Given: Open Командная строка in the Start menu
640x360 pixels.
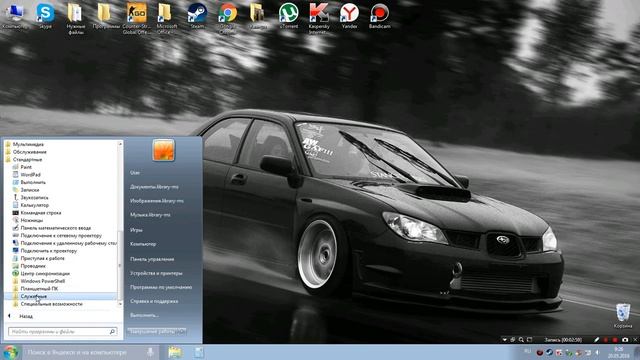Looking at the screenshot, I should 40,213.
